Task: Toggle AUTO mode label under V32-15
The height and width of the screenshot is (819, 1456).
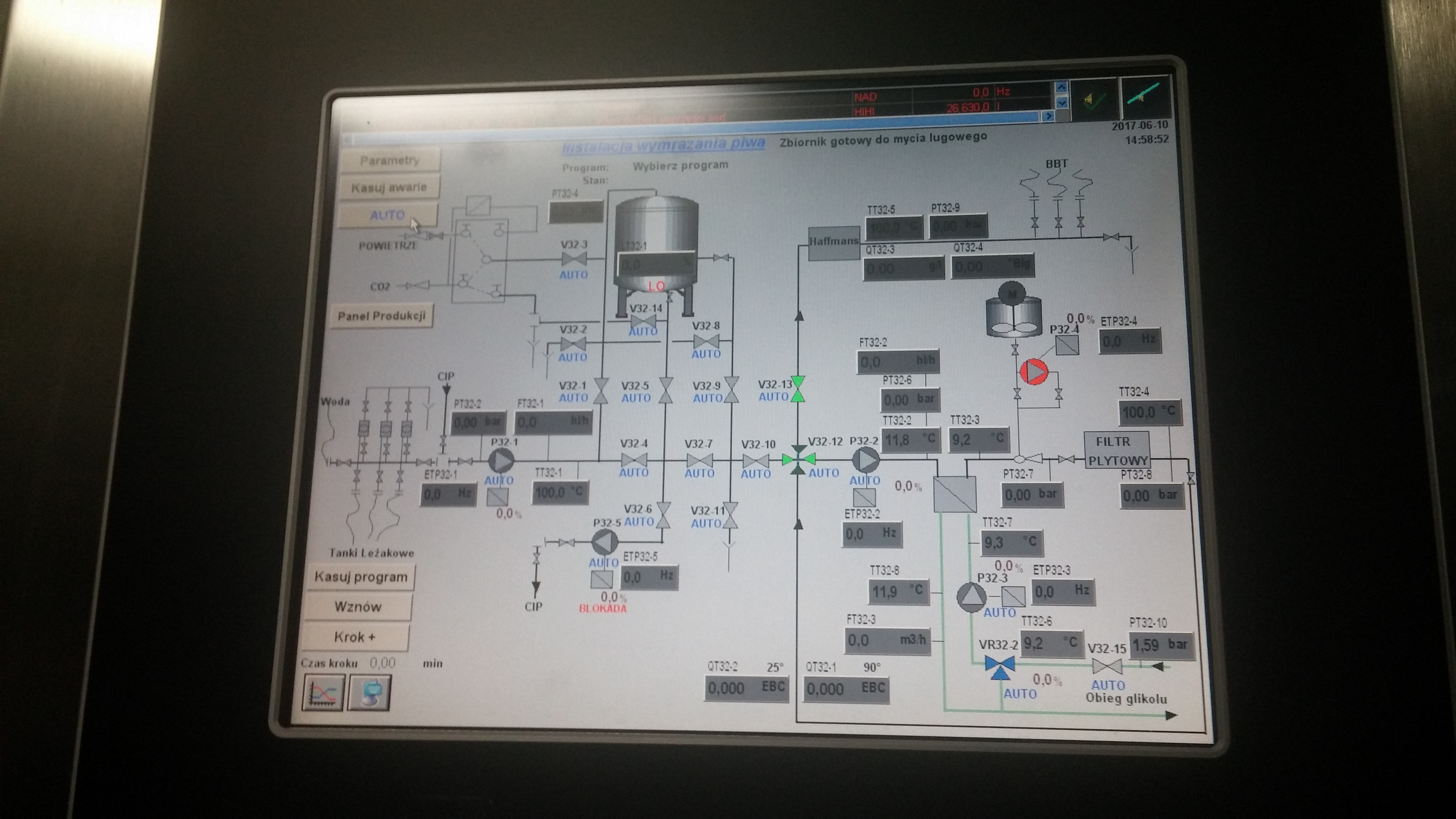Action: tap(1108, 685)
